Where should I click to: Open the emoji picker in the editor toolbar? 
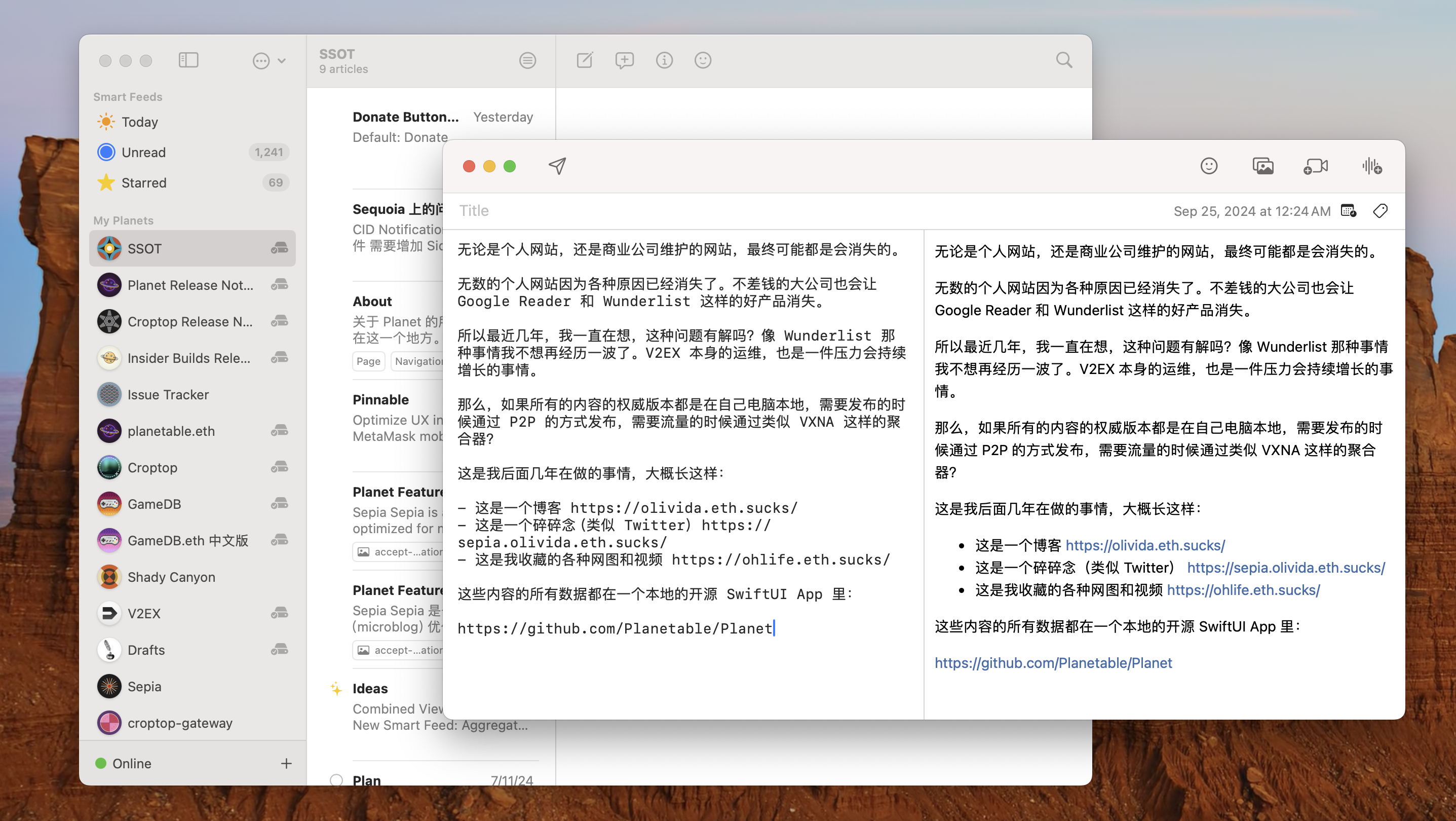click(1208, 166)
